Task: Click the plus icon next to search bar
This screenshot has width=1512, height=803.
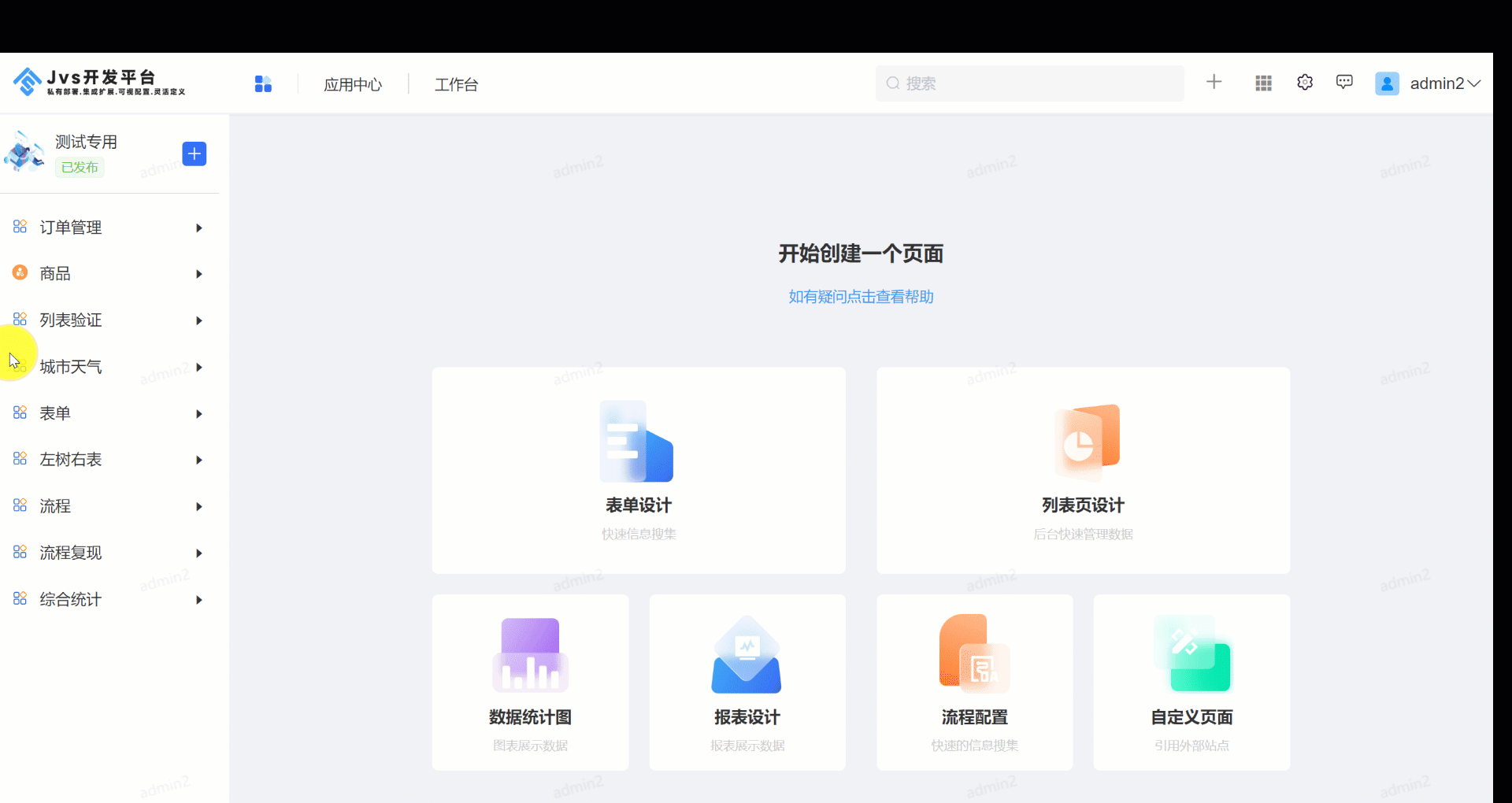Action: coord(1214,82)
